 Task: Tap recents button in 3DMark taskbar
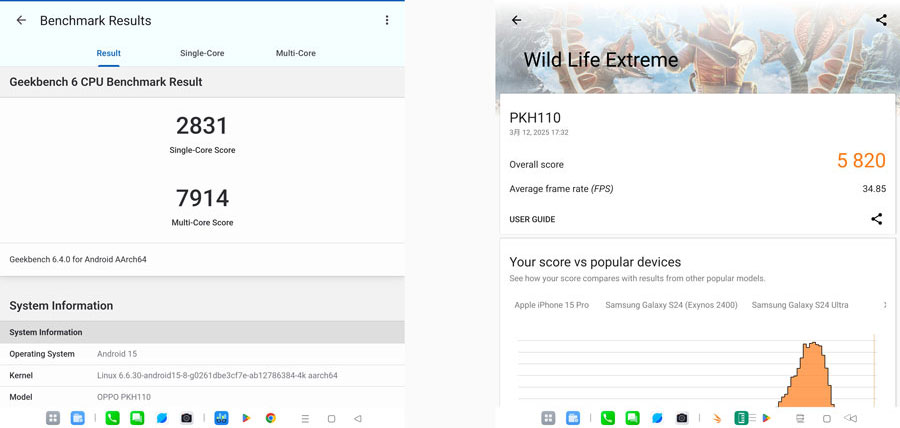[801, 418]
